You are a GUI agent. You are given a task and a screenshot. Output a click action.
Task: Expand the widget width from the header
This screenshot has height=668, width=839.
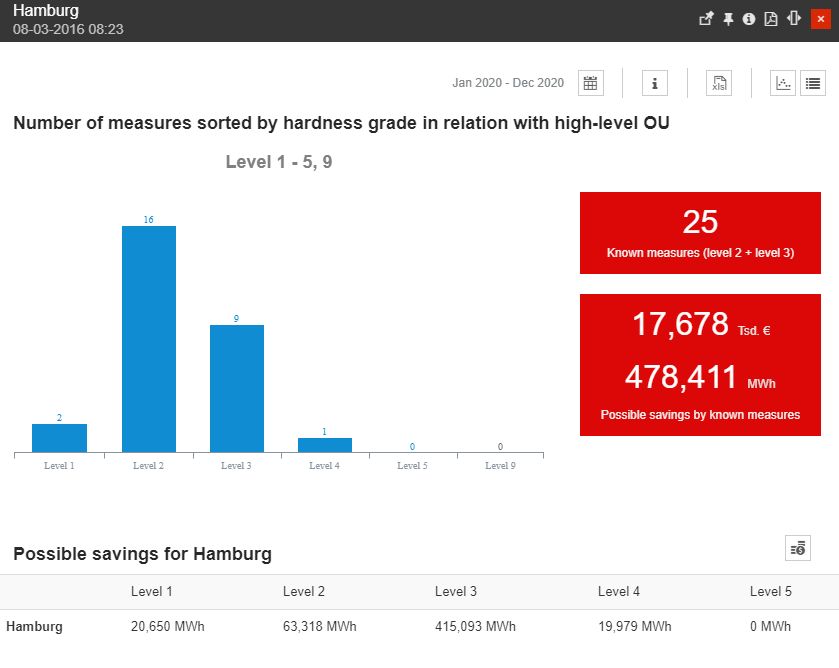794,19
